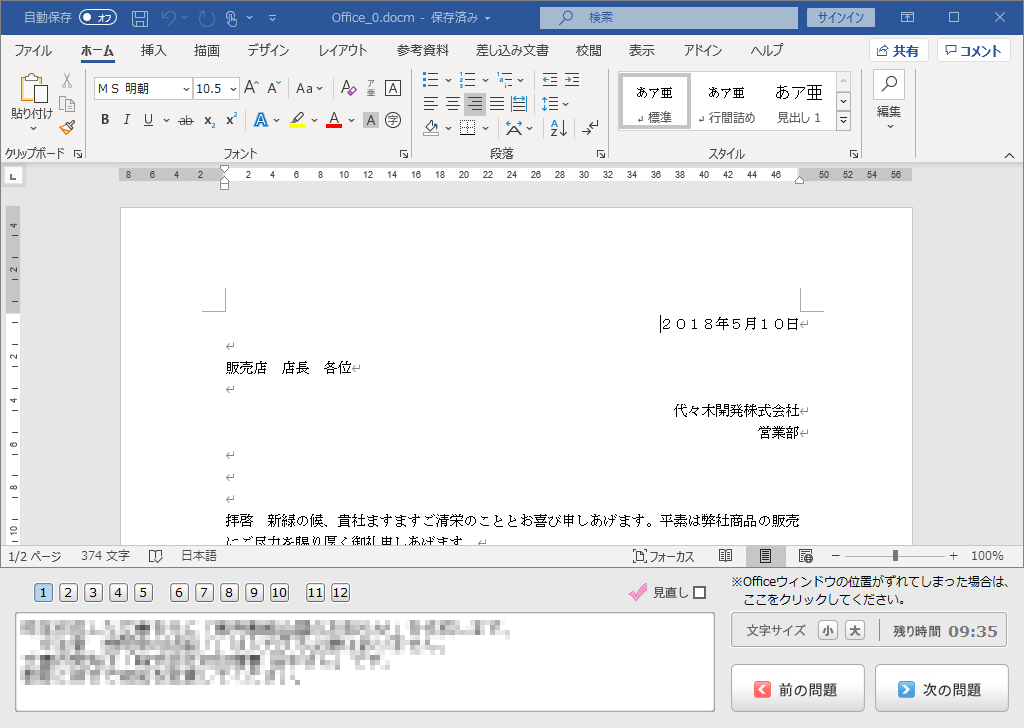Screen dimensions: 1024x728
Task: Click the red font color button
Action: (x=334, y=120)
